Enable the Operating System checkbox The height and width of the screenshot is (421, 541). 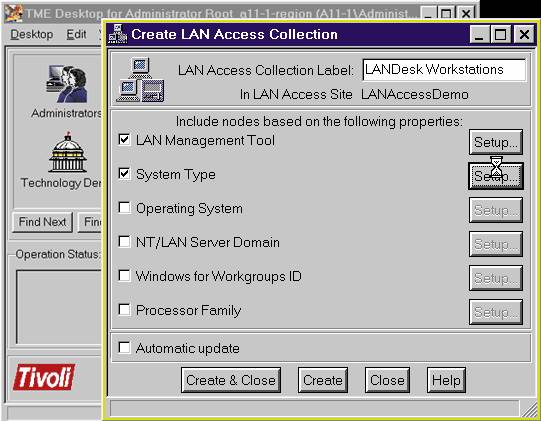pos(124,208)
